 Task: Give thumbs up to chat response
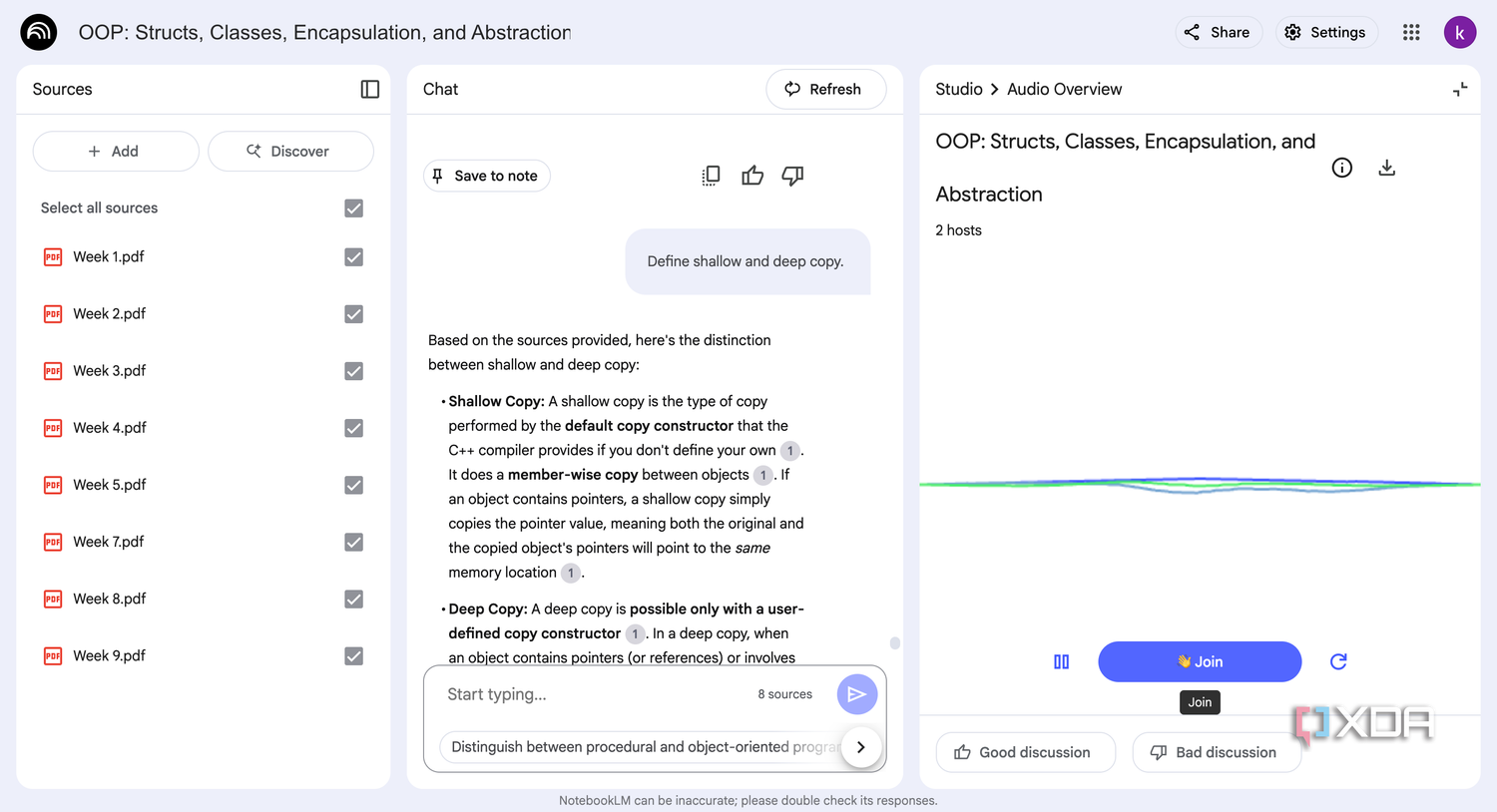click(x=752, y=176)
